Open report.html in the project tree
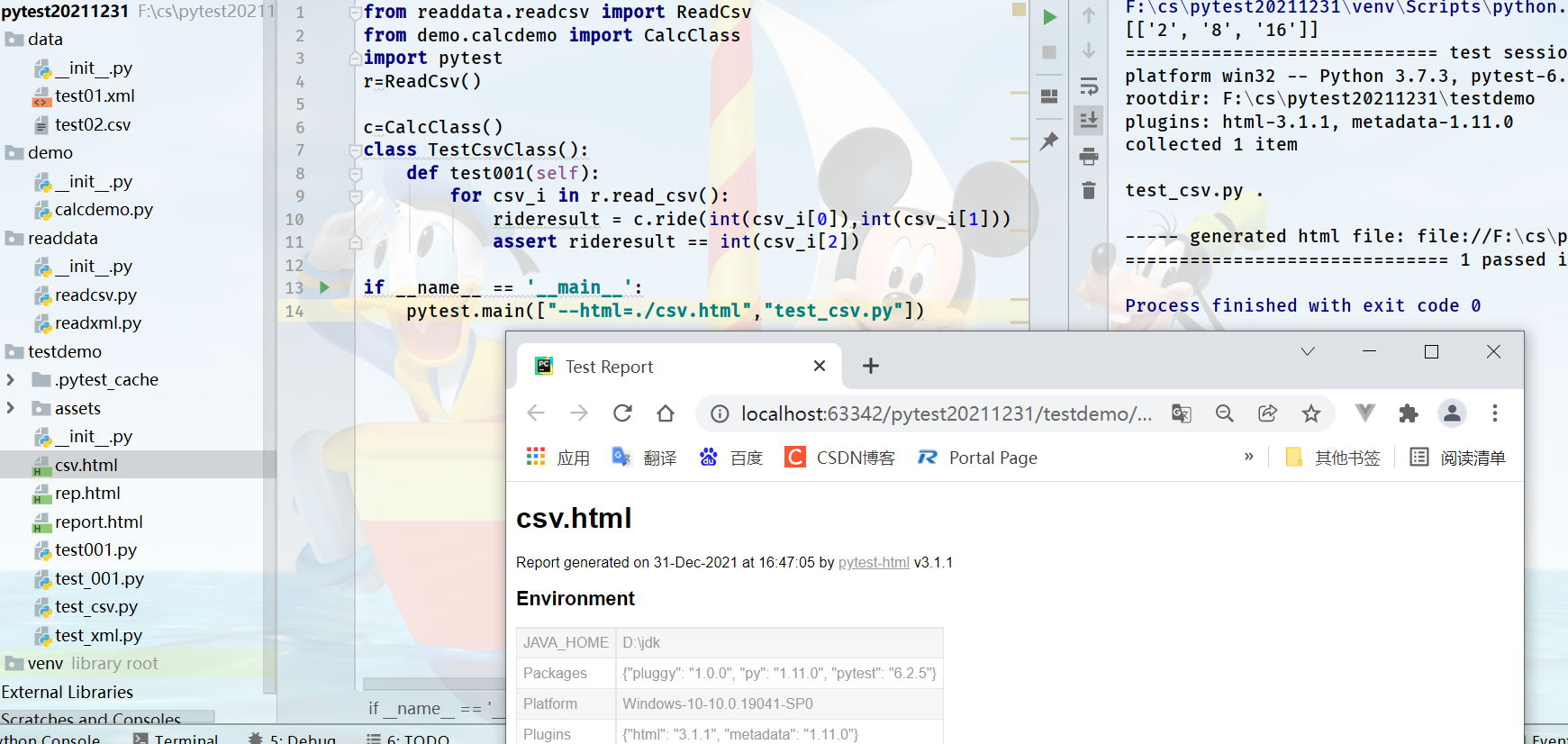The image size is (1568, 744). point(98,522)
